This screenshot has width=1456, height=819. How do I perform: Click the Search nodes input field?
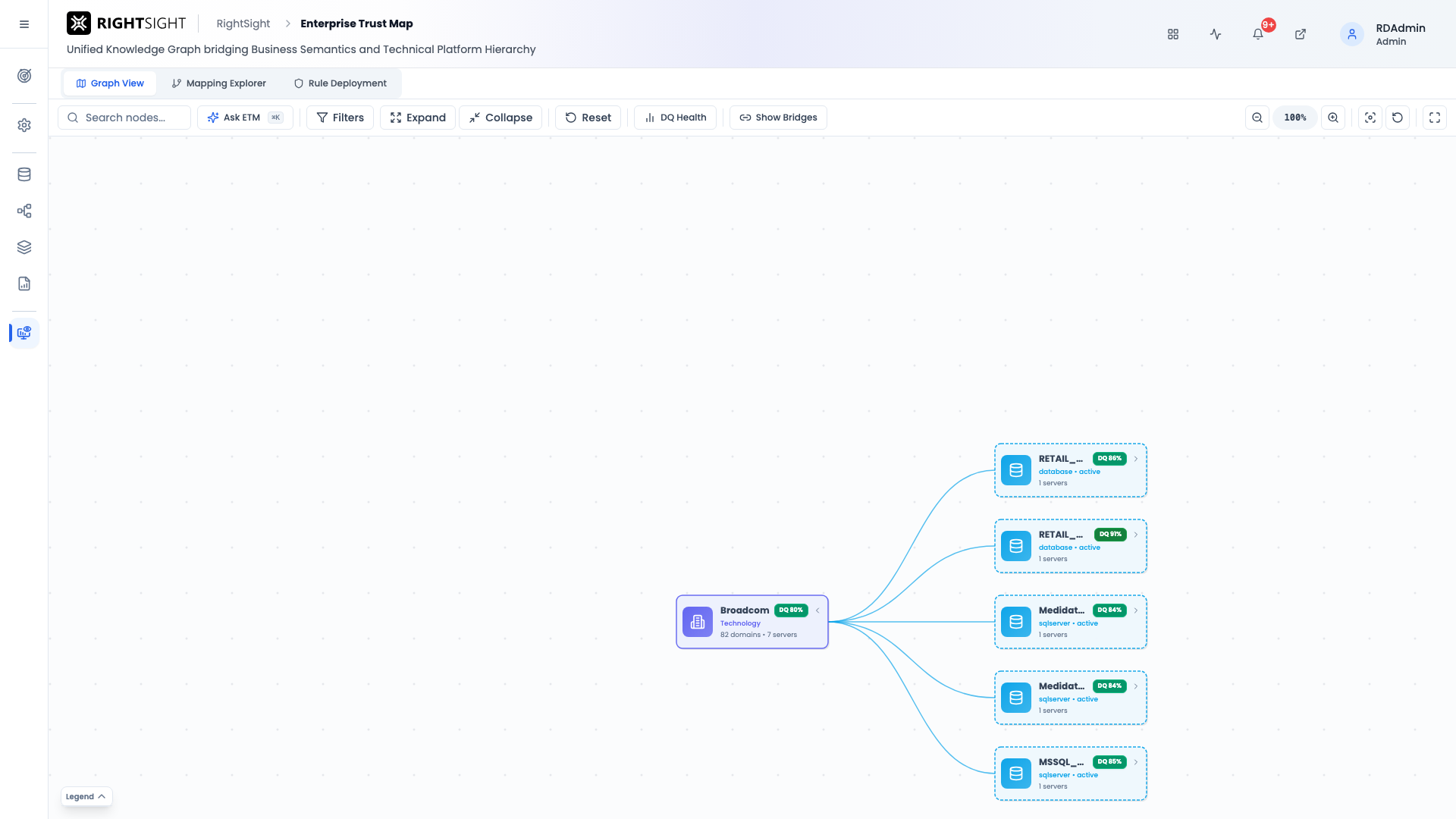click(x=124, y=118)
